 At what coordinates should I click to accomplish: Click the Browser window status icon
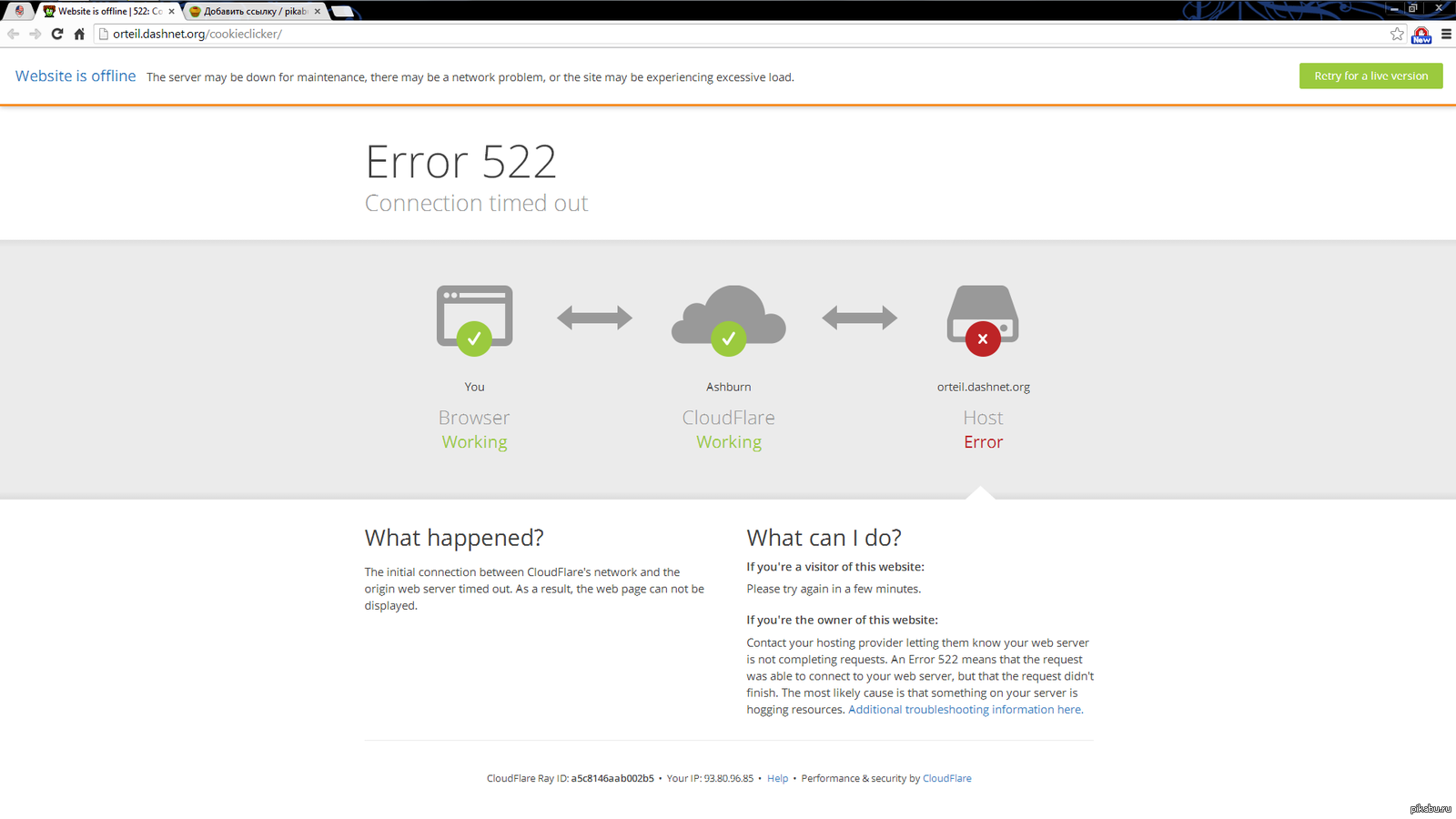(474, 320)
